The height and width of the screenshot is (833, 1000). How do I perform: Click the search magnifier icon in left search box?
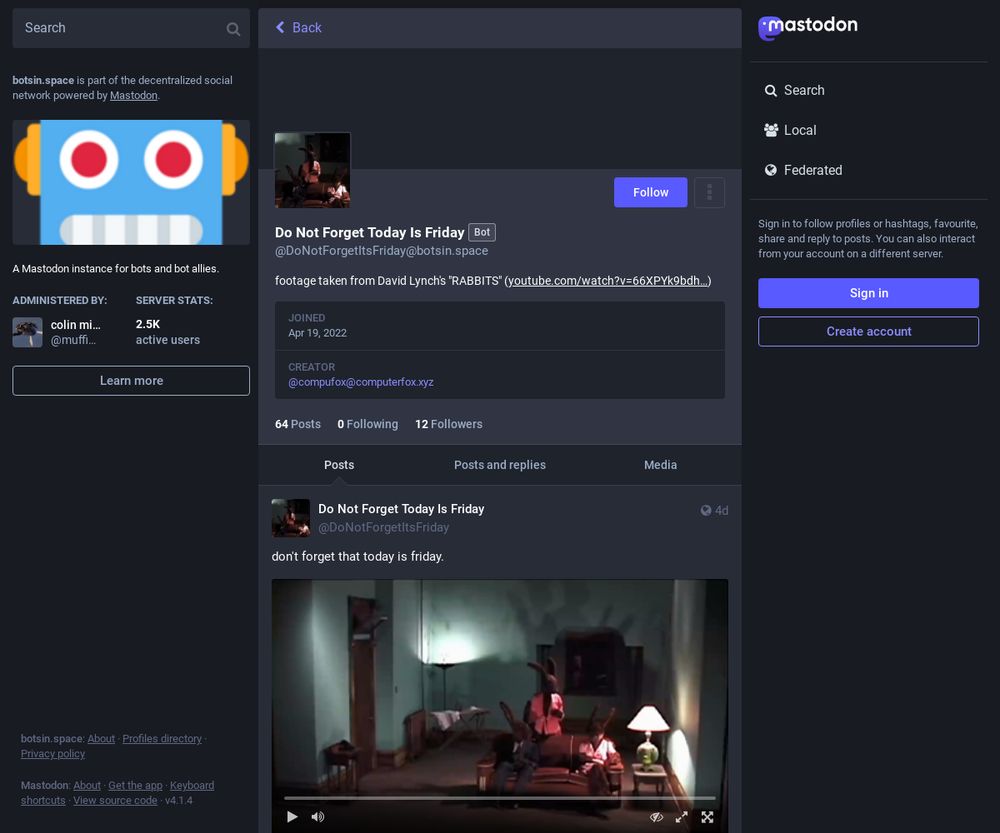point(233,29)
